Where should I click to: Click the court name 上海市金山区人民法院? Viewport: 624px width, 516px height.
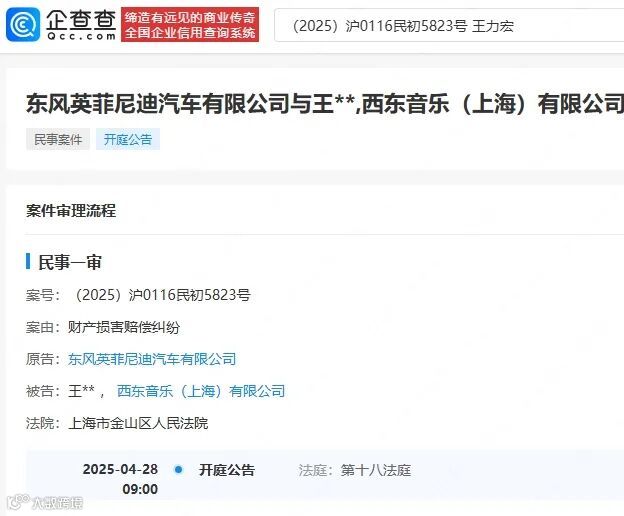(x=138, y=423)
